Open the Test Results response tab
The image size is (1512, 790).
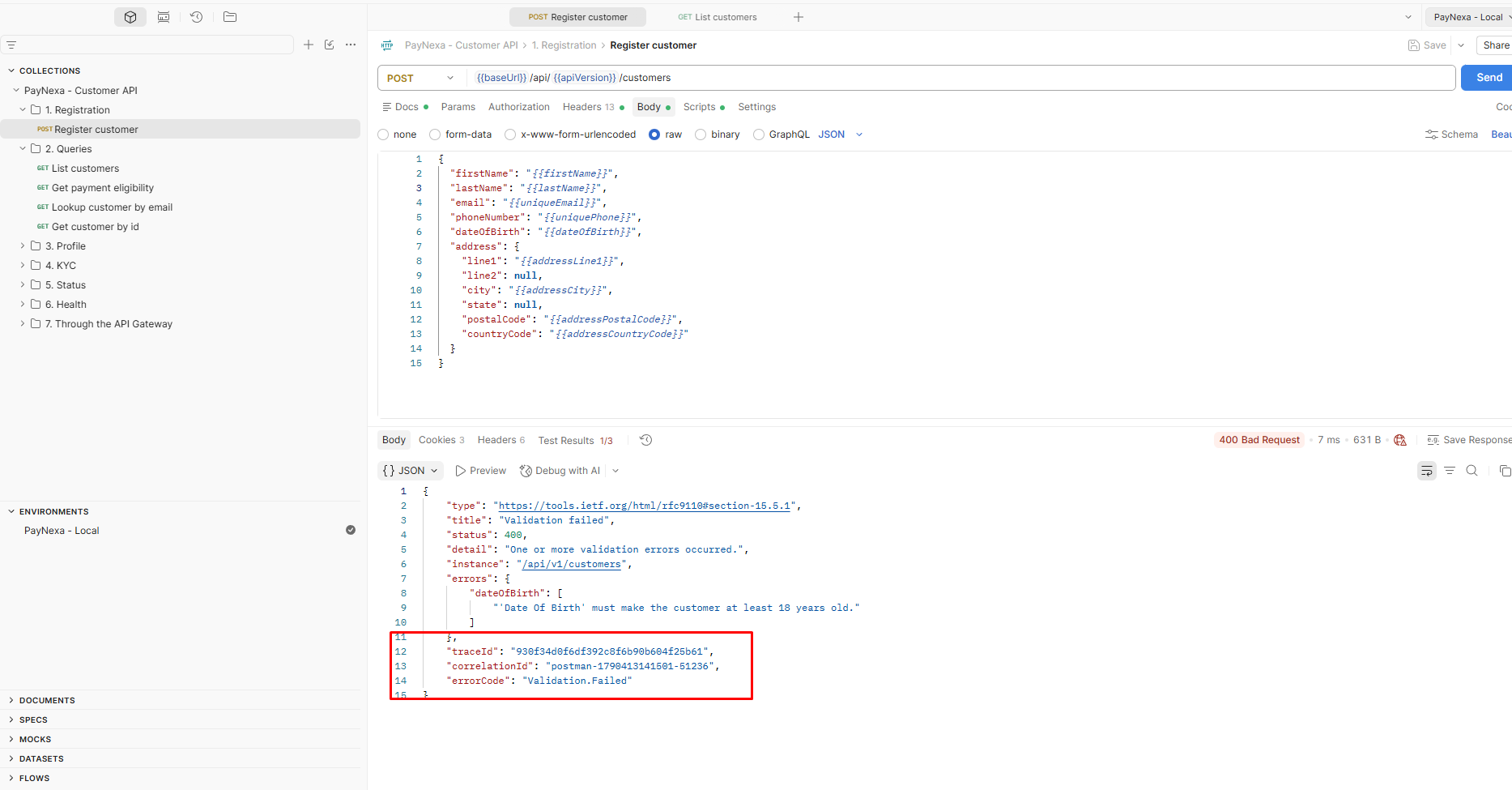point(576,440)
